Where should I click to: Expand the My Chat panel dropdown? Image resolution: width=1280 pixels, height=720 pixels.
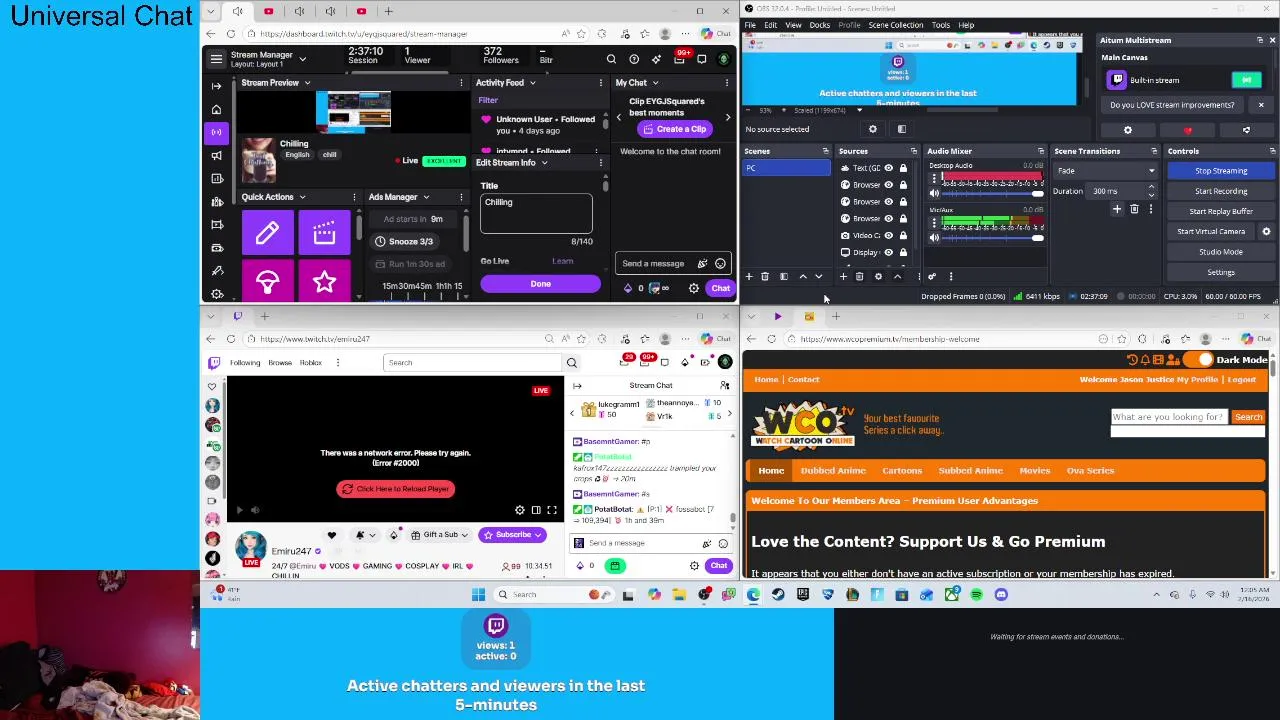tap(655, 83)
